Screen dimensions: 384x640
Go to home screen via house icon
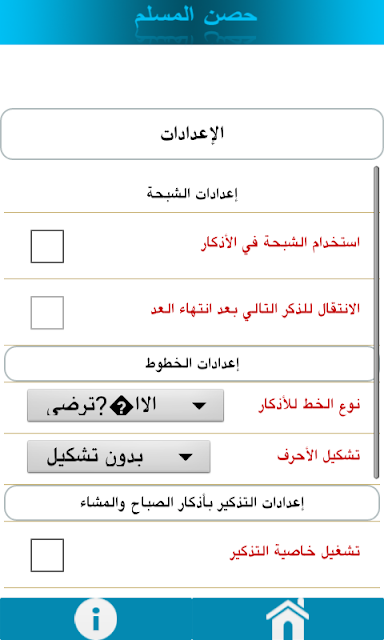[287, 619]
